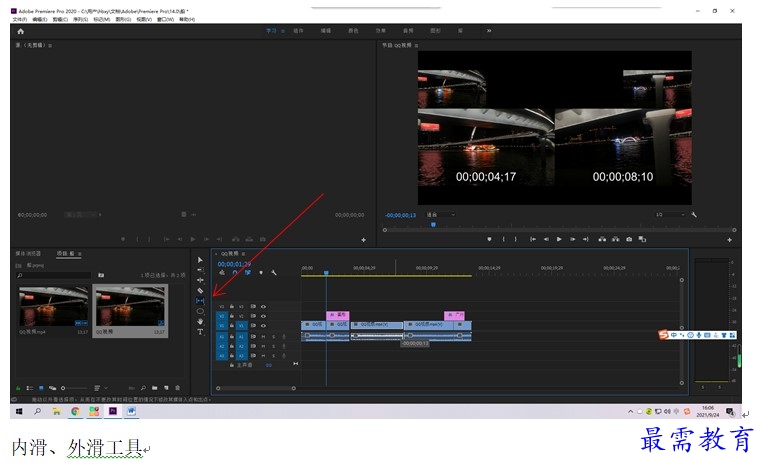Click Export Frame camera icon

point(629,239)
